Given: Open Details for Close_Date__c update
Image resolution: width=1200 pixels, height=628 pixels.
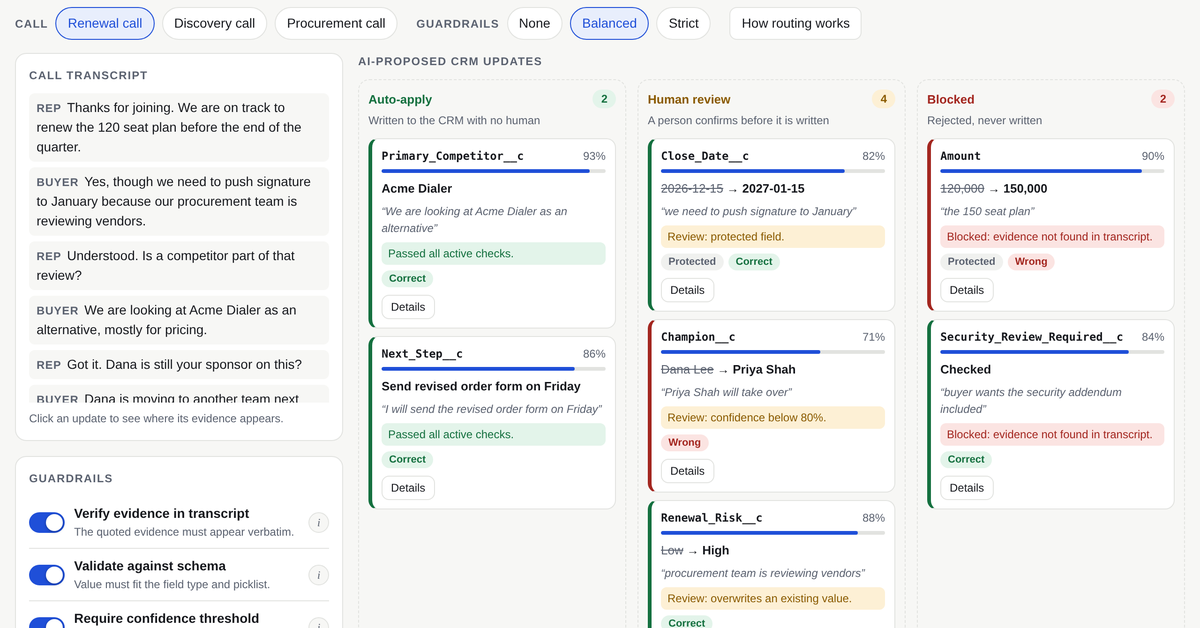Looking at the screenshot, I should [687, 290].
